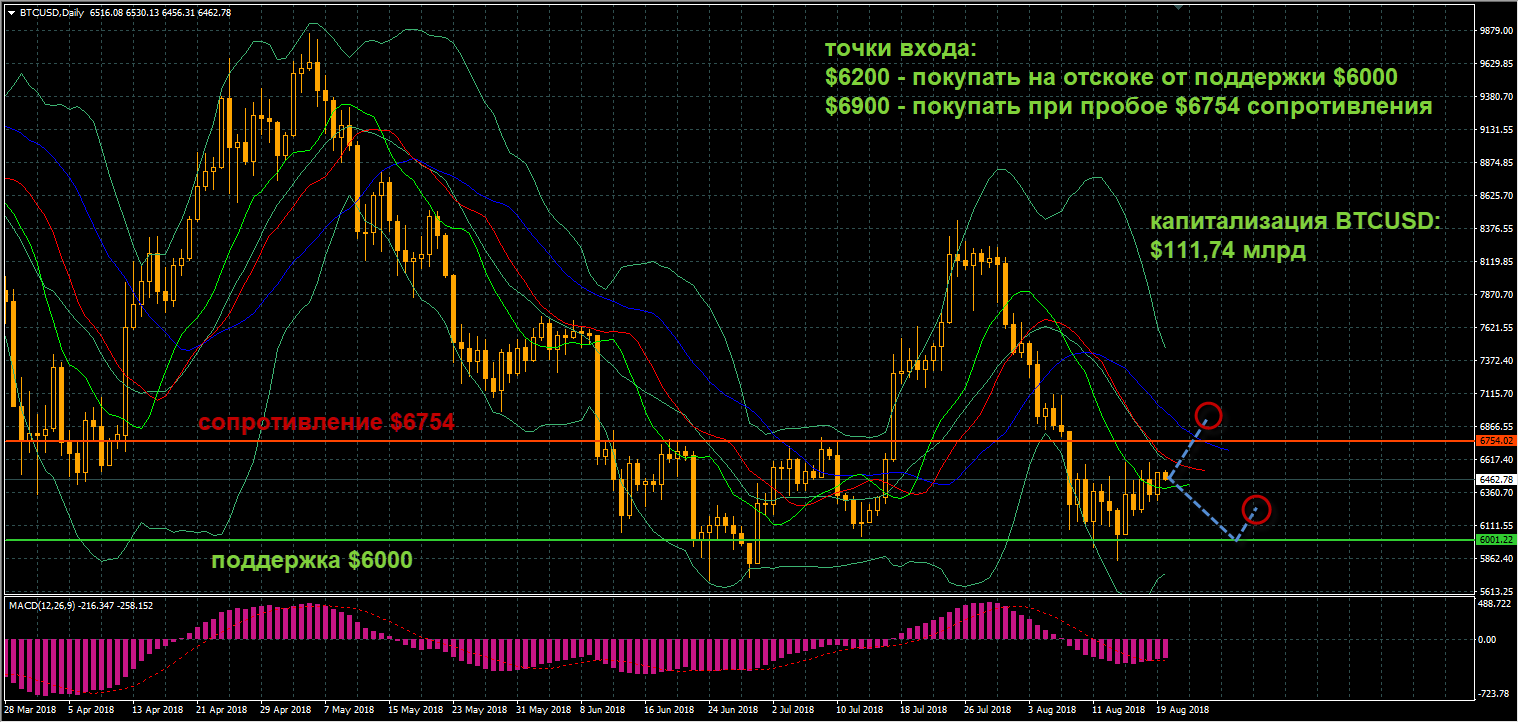Click the 5862.40 price axis label

(x=1497, y=559)
